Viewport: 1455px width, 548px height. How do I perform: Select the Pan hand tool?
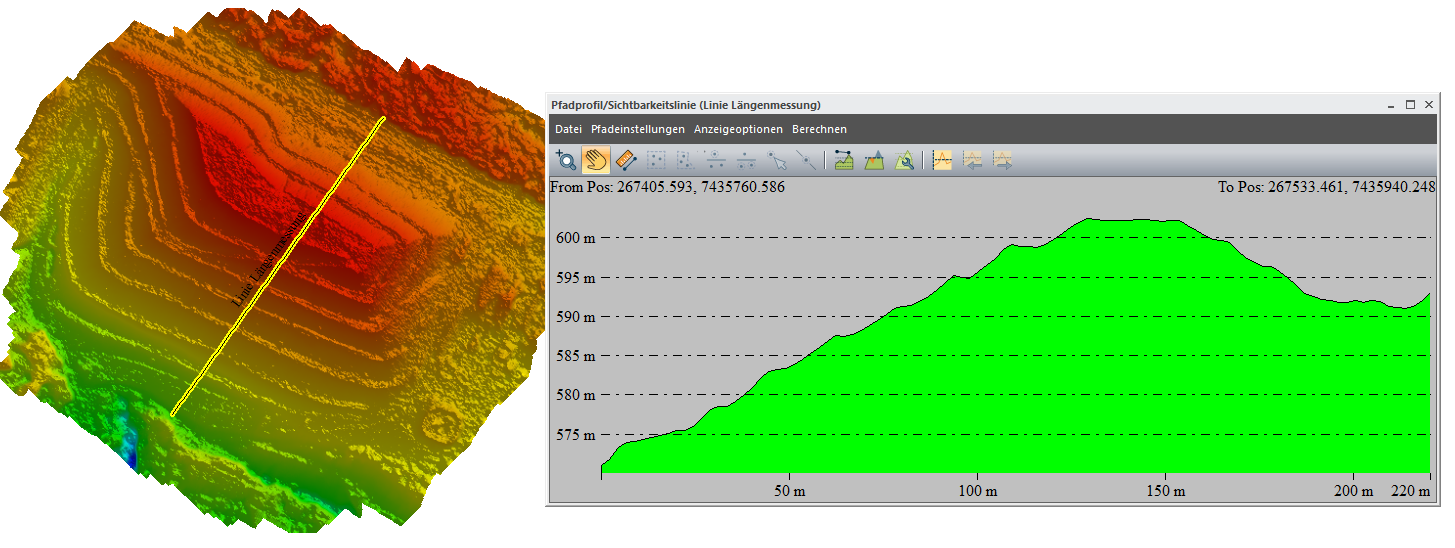(596, 160)
